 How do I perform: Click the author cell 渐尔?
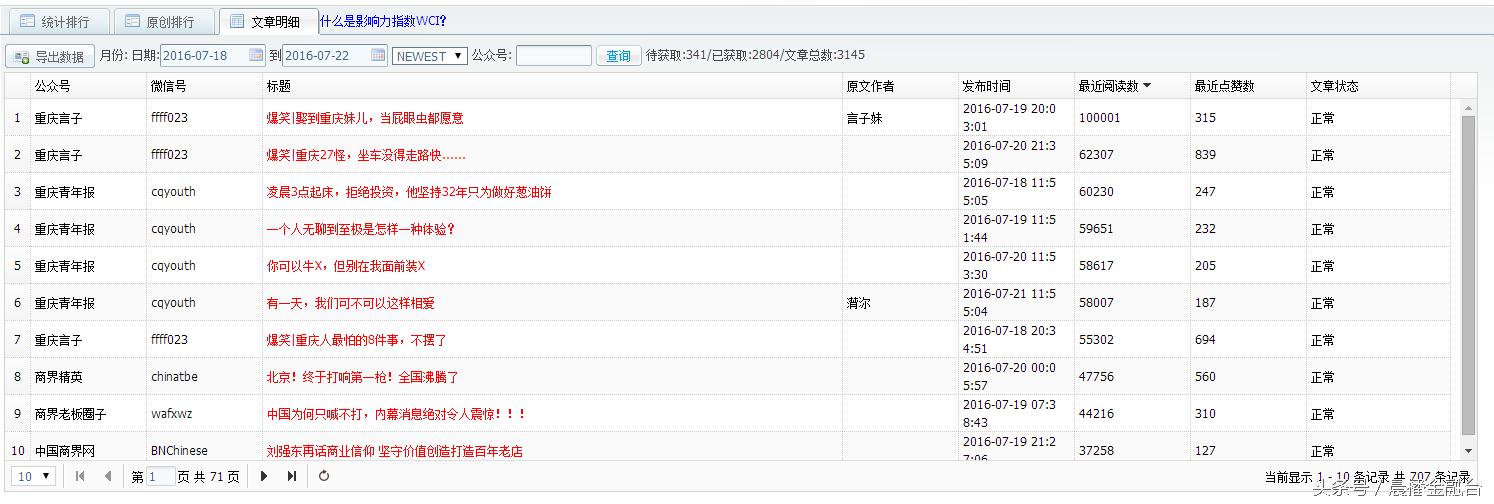coord(900,303)
